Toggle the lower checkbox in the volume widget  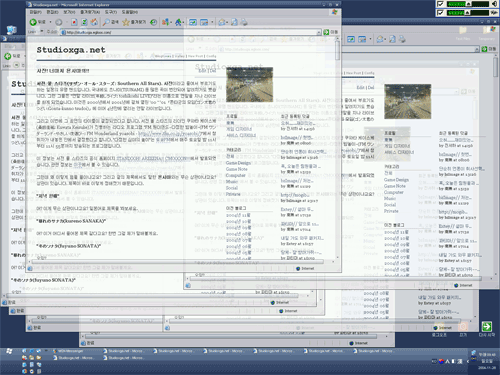point(440,13)
